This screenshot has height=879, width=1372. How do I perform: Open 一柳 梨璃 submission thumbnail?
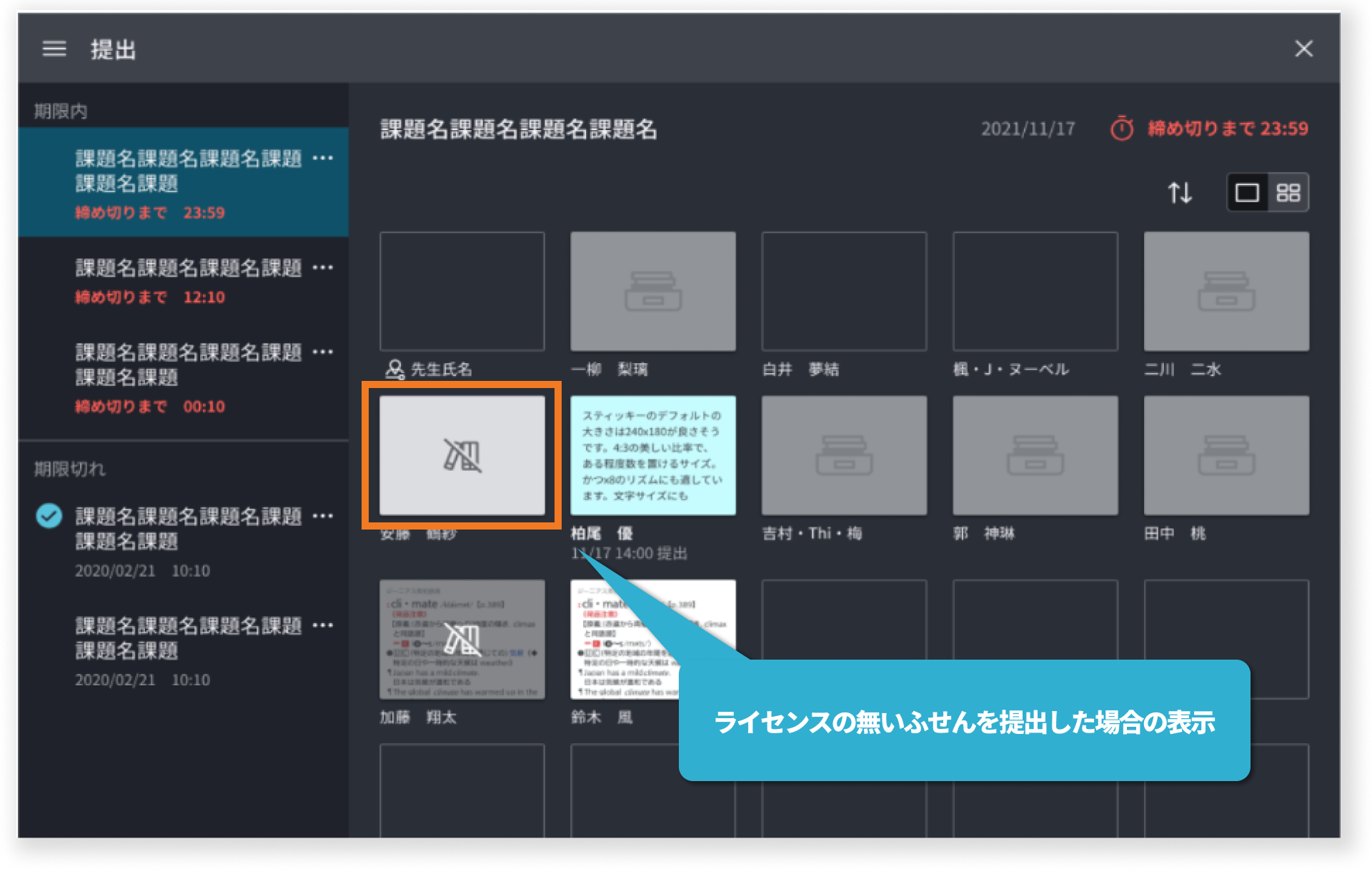pos(653,291)
